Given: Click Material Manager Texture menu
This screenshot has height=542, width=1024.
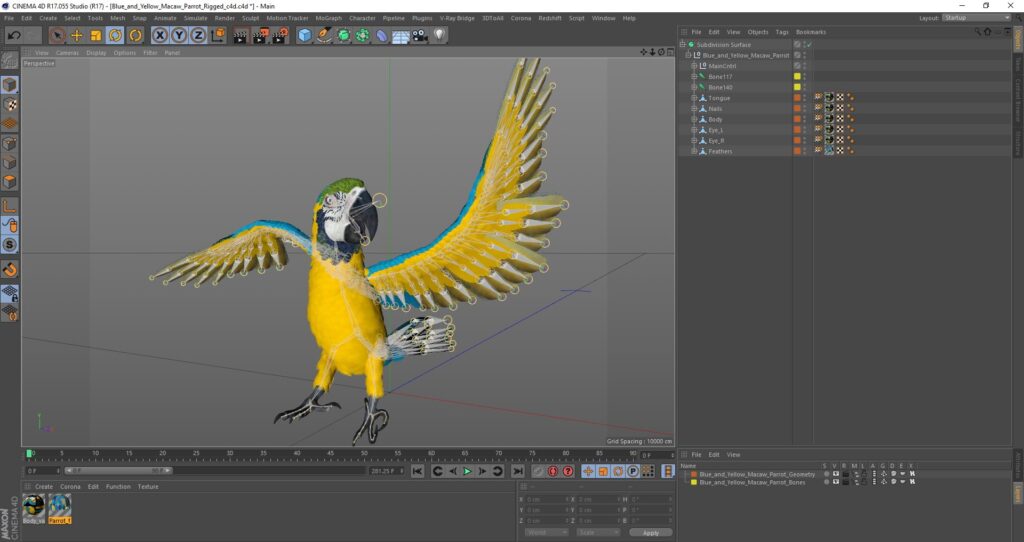Looking at the screenshot, I should coord(148,486).
